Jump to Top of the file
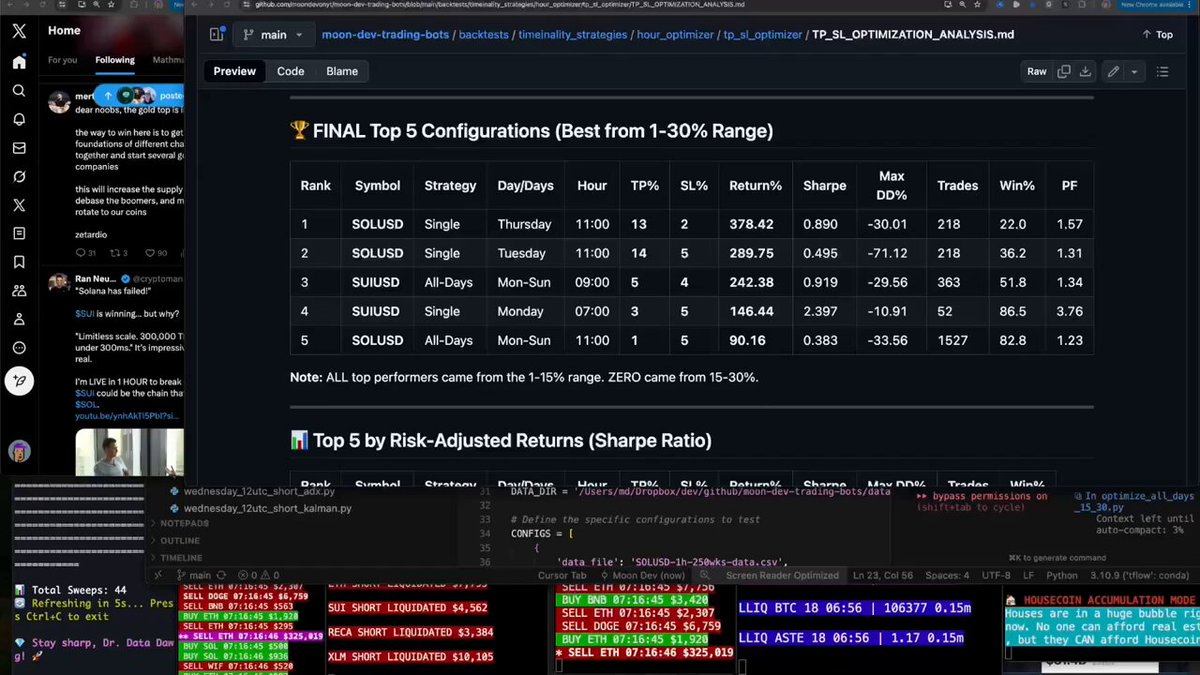The width and height of the screenshot is (1200, 675). 1157,34
